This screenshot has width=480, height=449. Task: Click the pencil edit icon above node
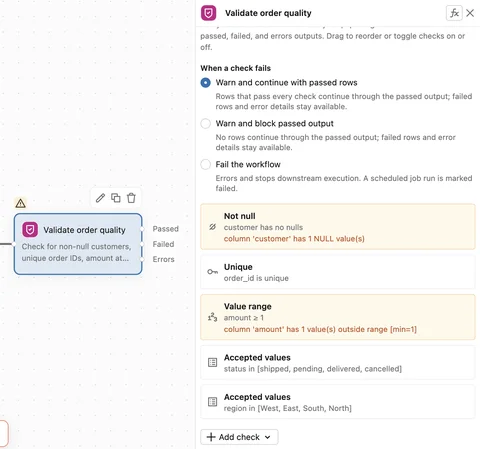click(x=100, y=198)
